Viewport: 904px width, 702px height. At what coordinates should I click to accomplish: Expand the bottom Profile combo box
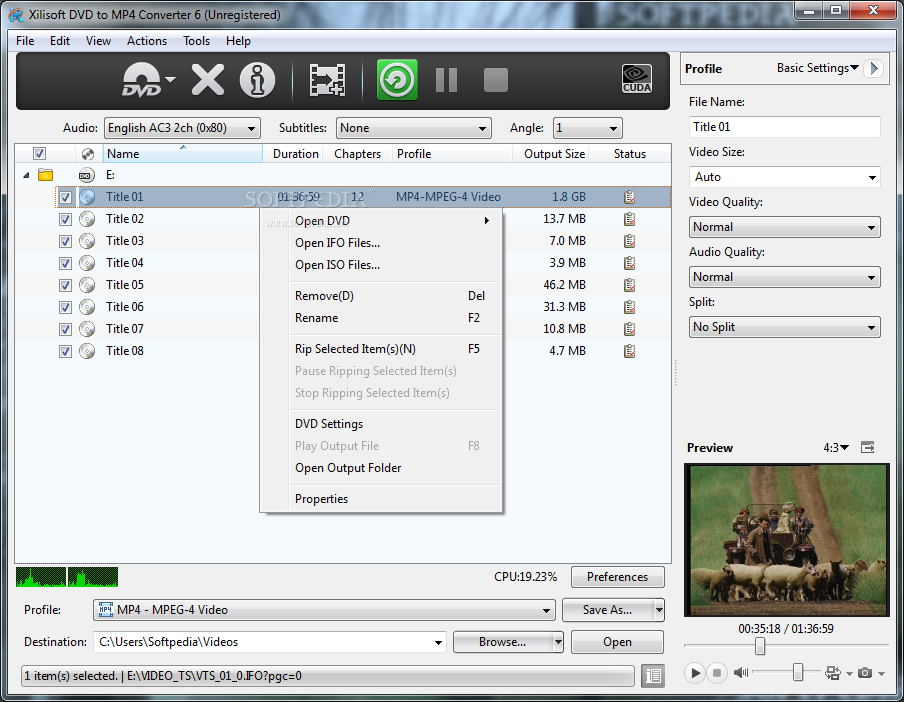coord(324,610)
